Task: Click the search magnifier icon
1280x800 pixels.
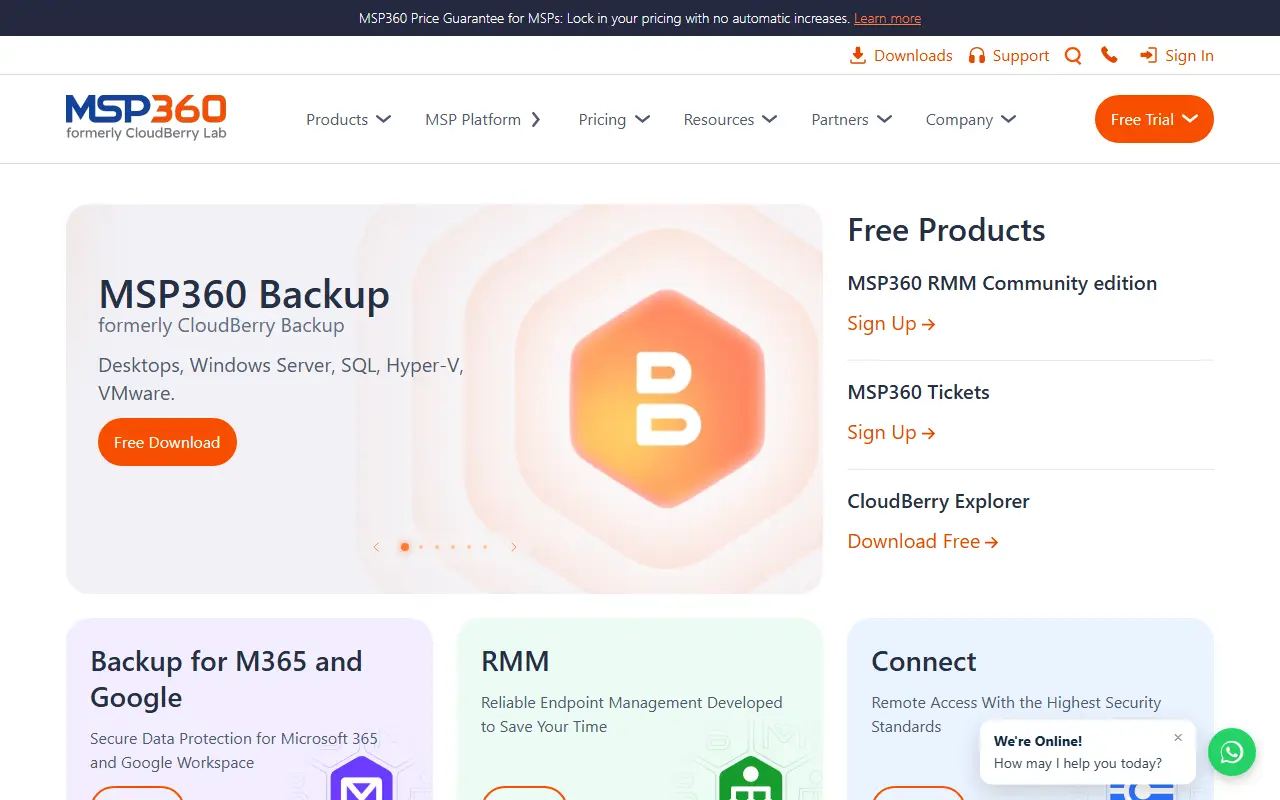Action: coord(1073,56)
